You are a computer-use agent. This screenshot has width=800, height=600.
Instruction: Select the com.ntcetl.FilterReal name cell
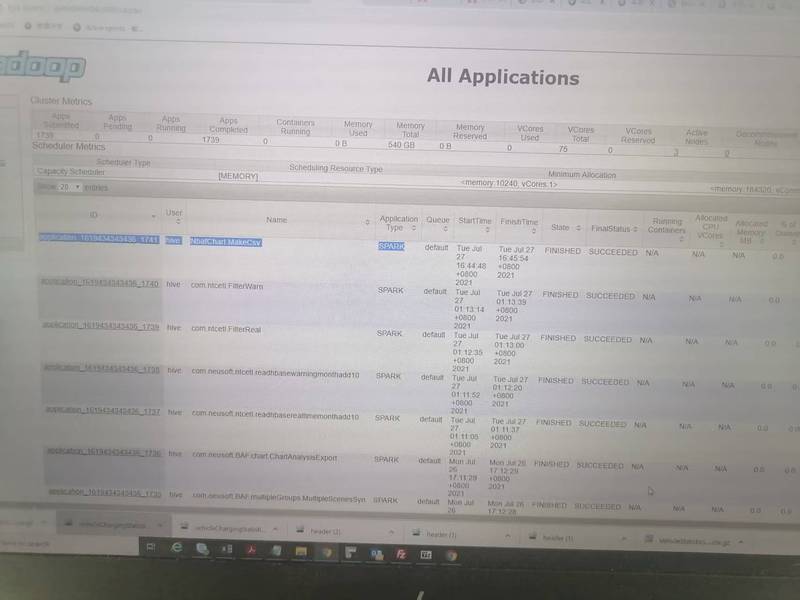coord(226,329)
